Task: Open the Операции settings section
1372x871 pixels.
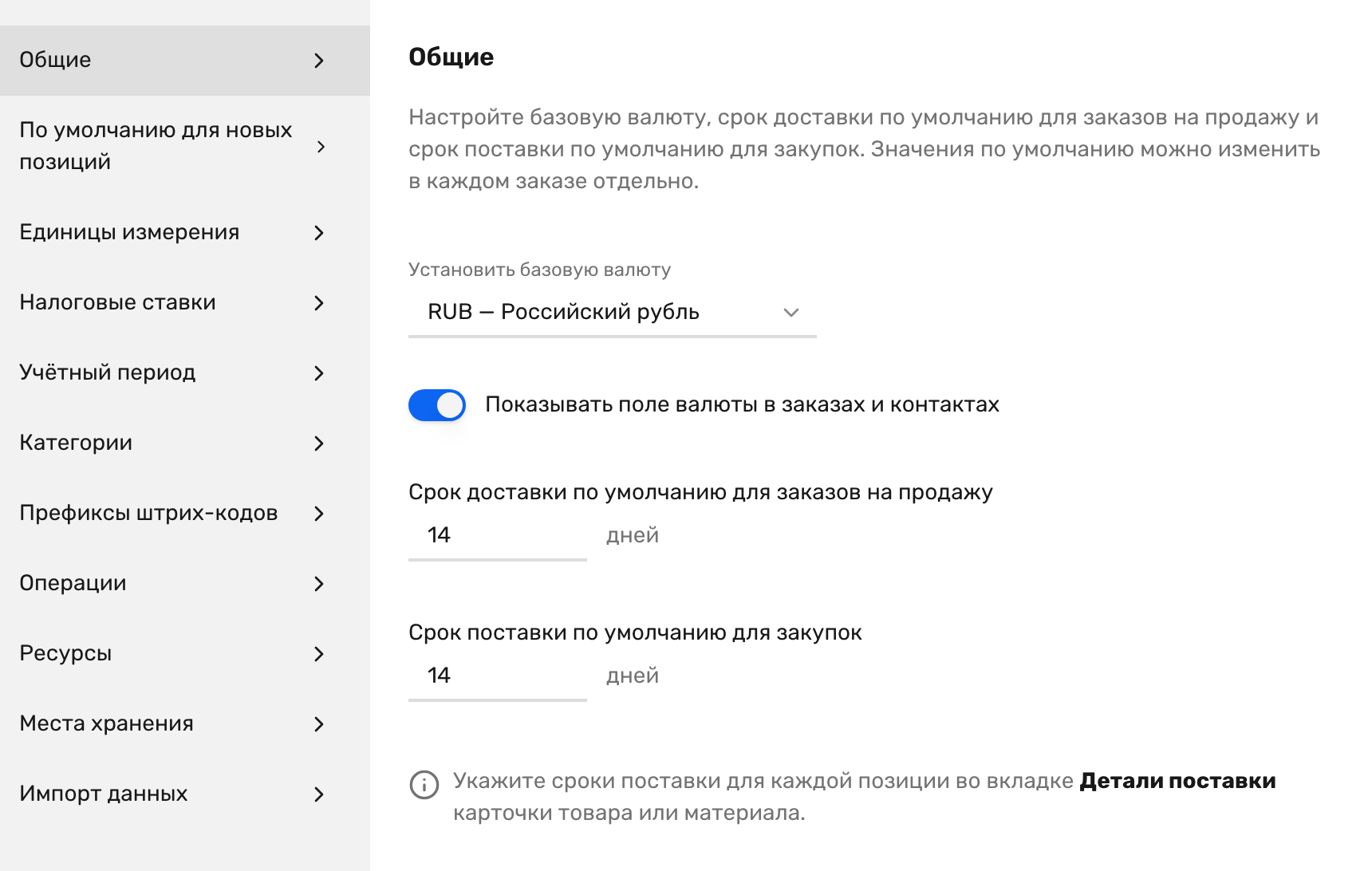Action: coord(185,583)
